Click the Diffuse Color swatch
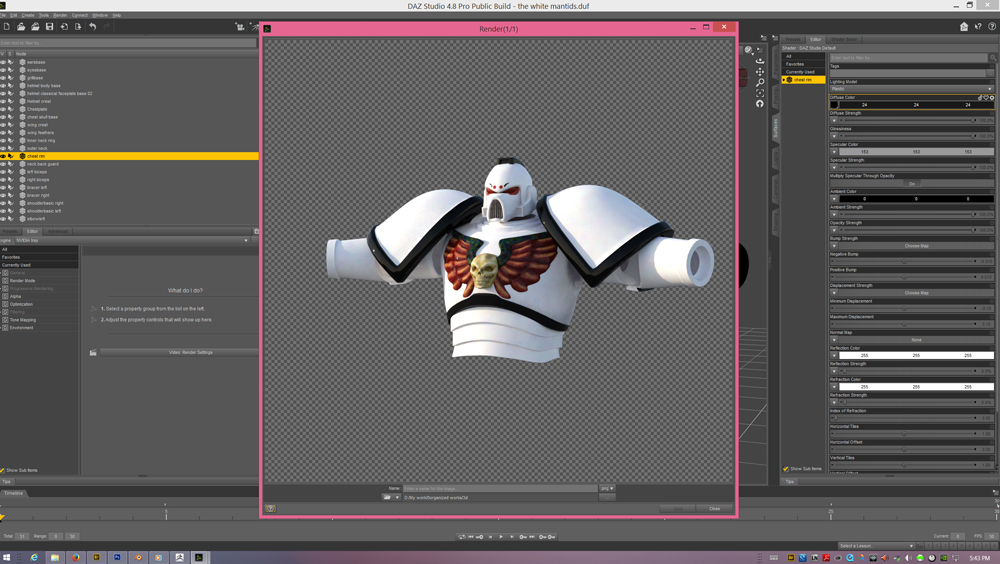 (x=834, y=105)
